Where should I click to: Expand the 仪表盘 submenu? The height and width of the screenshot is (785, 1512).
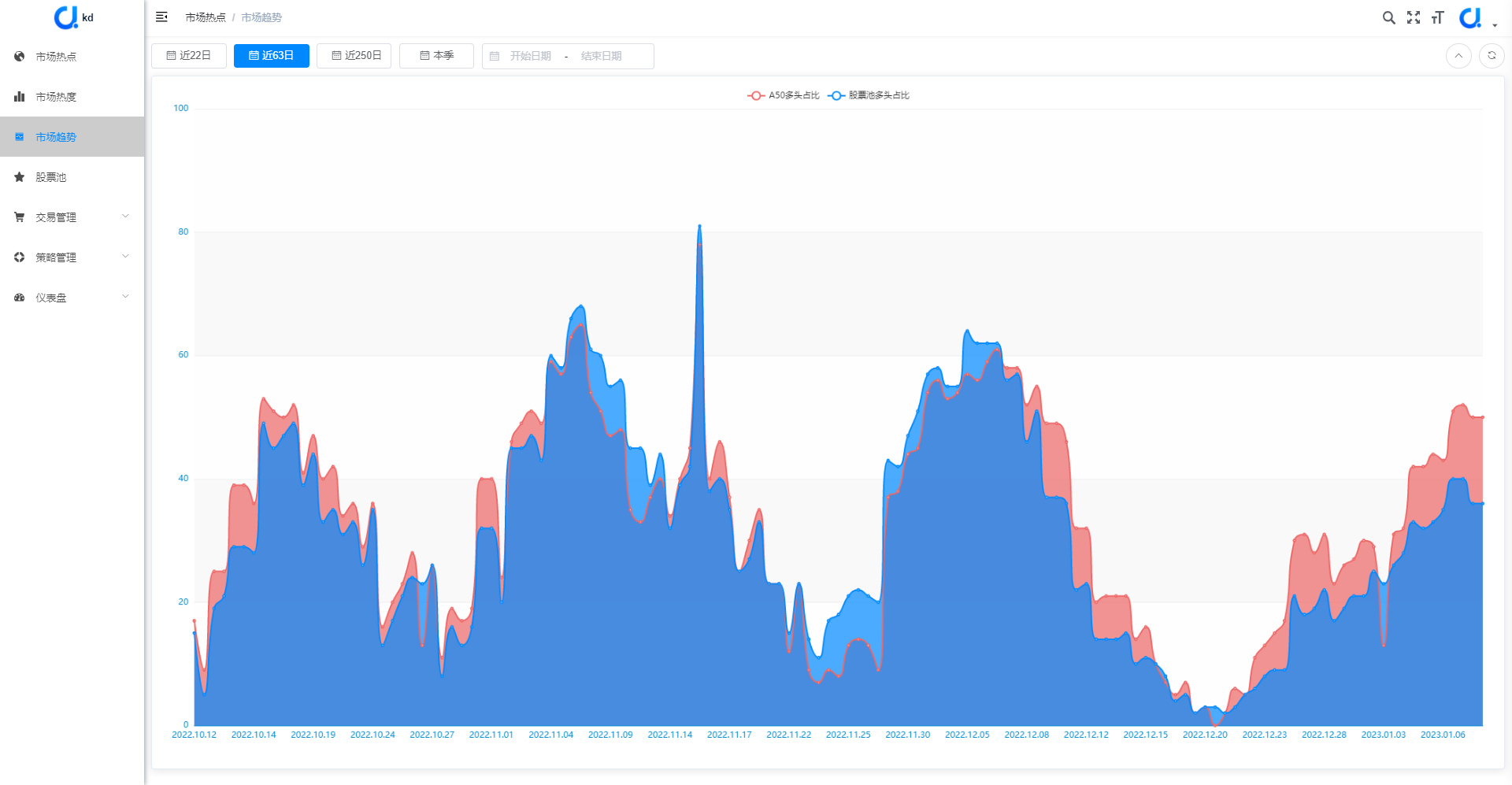72,298
